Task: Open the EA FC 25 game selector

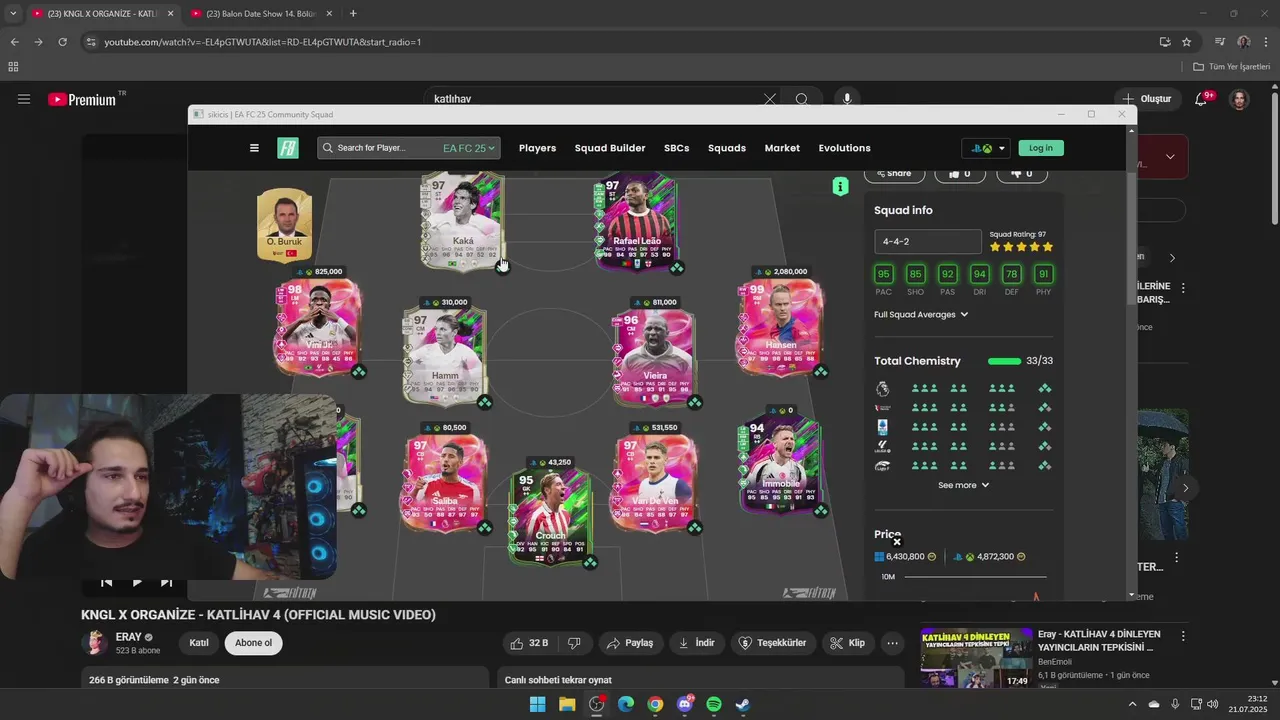Action: pyautogui.click(x=469, y=148)
